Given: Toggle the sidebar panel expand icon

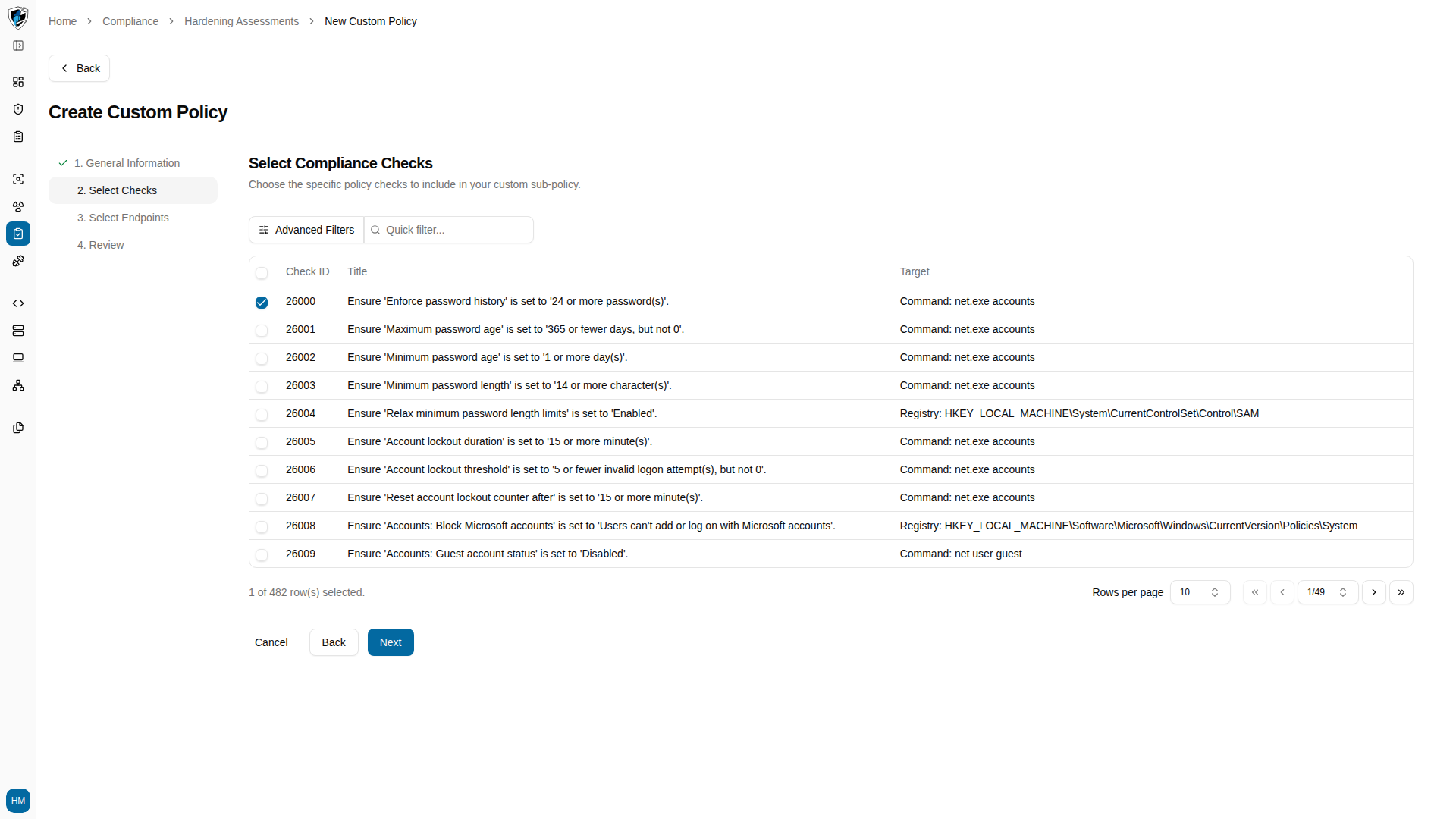Looking at the screenshot, I should 18,45.
